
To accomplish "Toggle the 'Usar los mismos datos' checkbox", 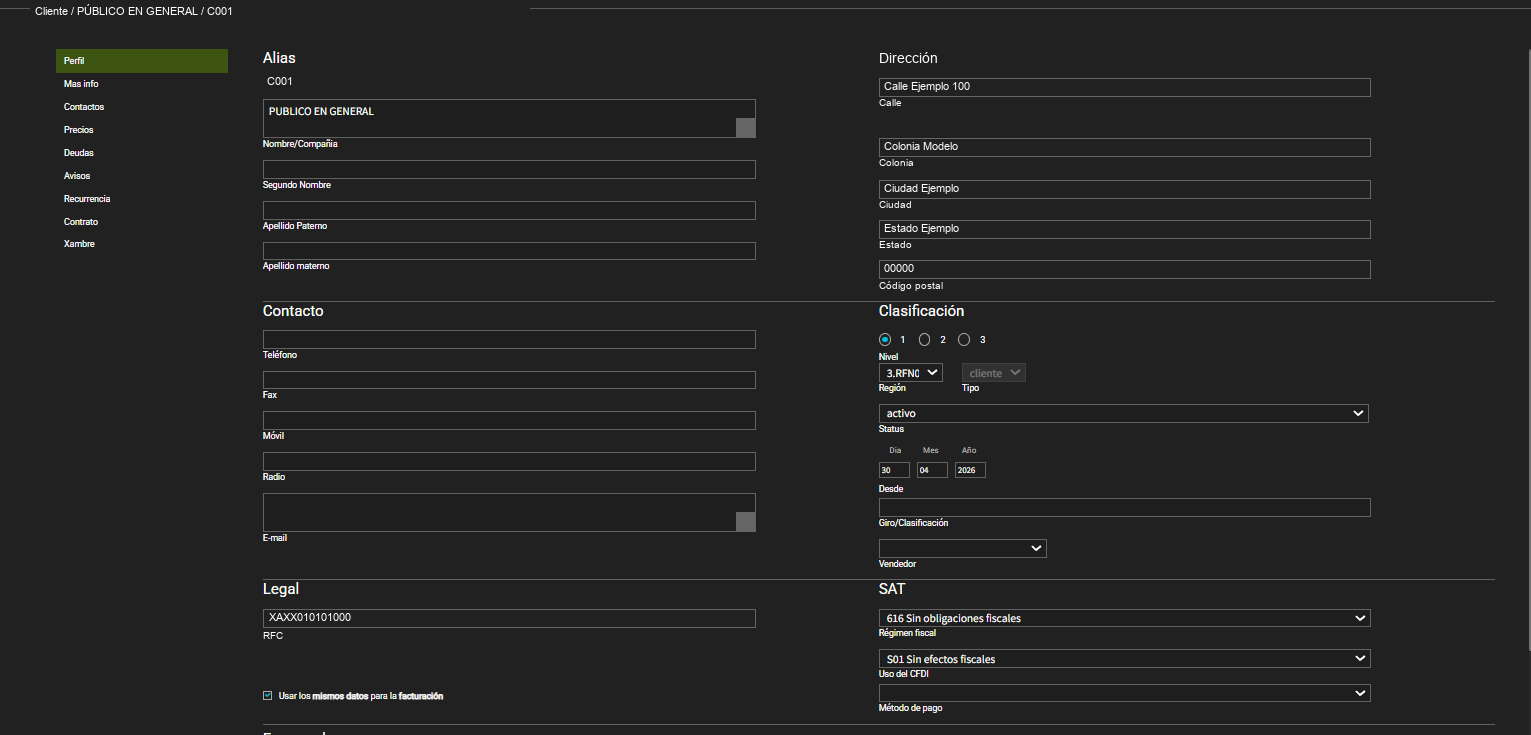I will 268,696.
